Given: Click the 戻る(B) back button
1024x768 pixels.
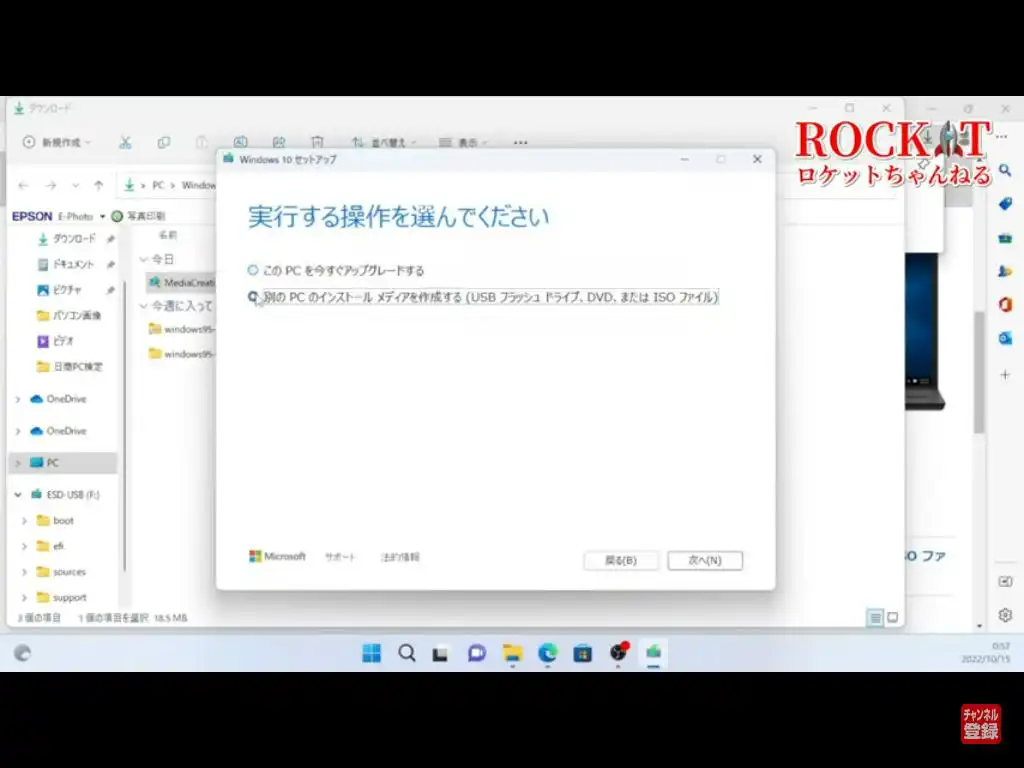Looking at the screenshot, I should coord(620,560).
